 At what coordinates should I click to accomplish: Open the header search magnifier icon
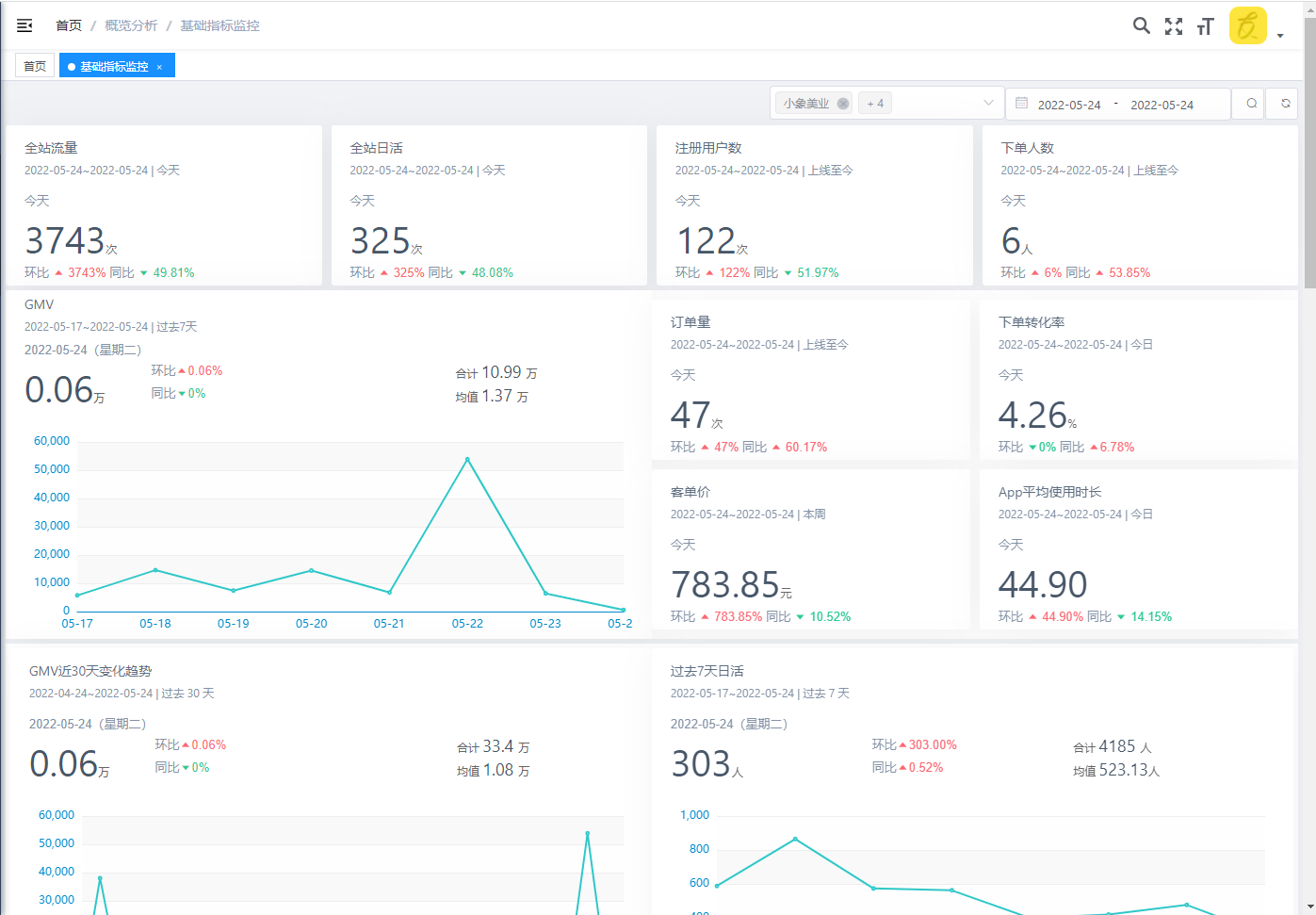coord(1141,25)
